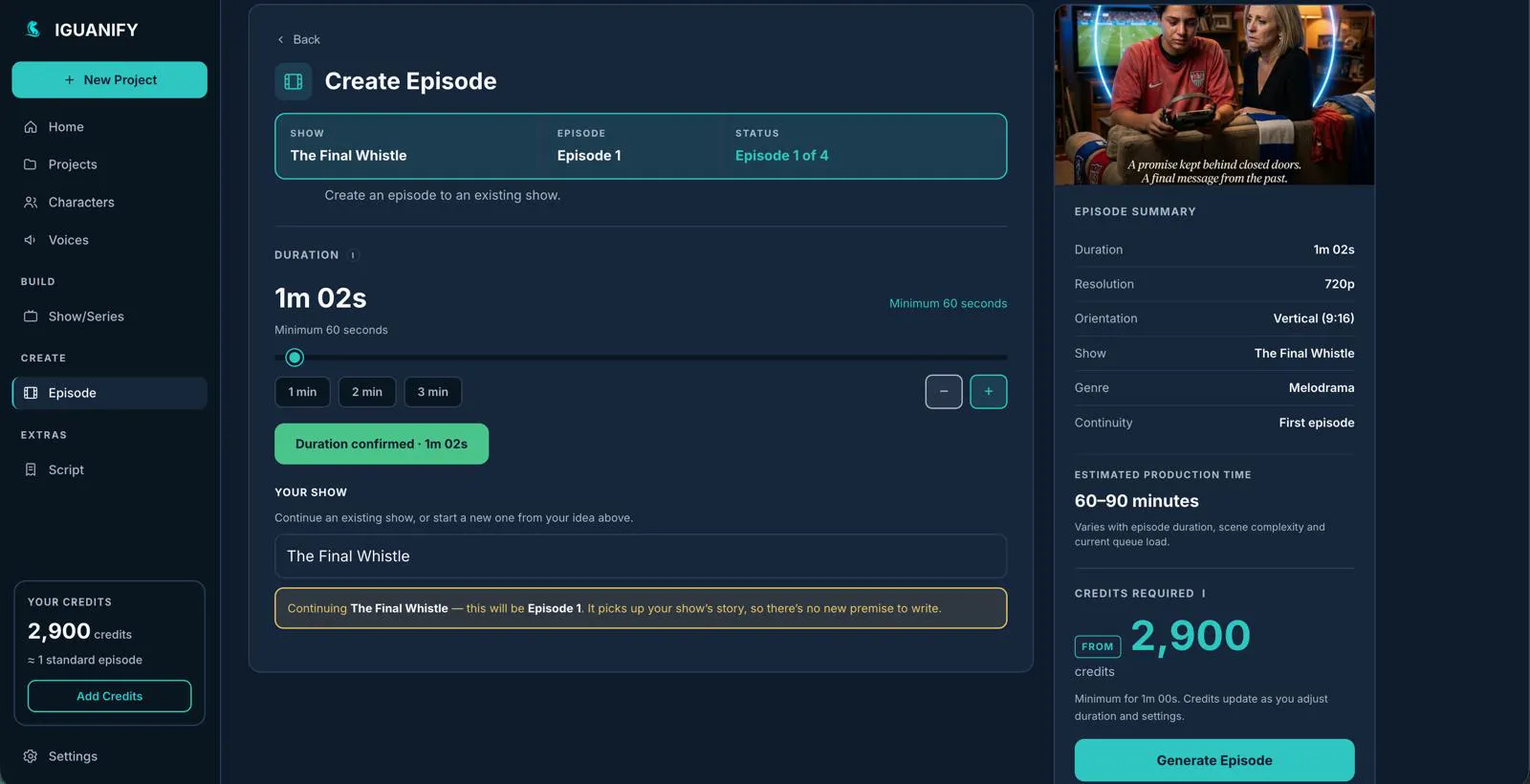1530x784 pixels.
Task: Click the '60–90 minutes' estimate text
Action: point(1136,501)
